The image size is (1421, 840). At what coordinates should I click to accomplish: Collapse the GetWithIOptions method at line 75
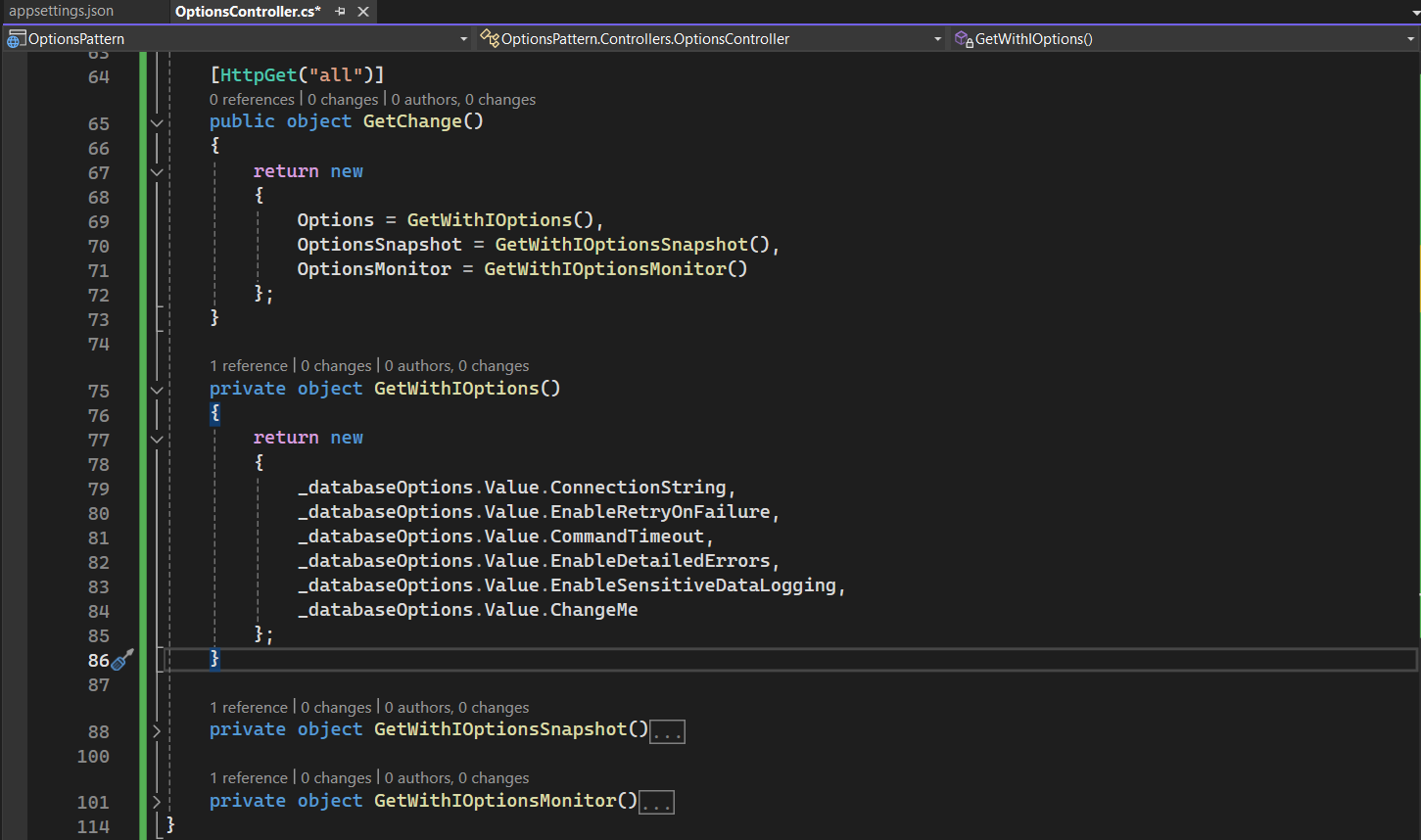[157, 390]
